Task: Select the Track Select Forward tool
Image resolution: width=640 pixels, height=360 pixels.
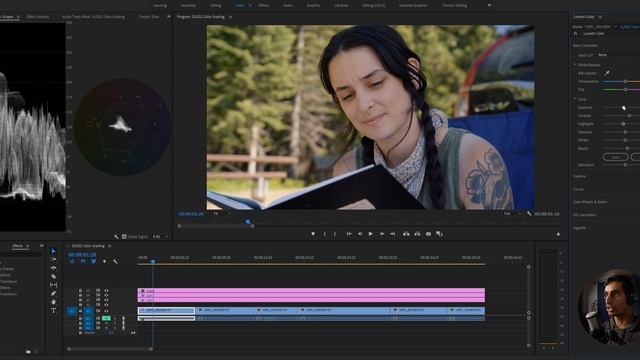Action: click(53, 260)
